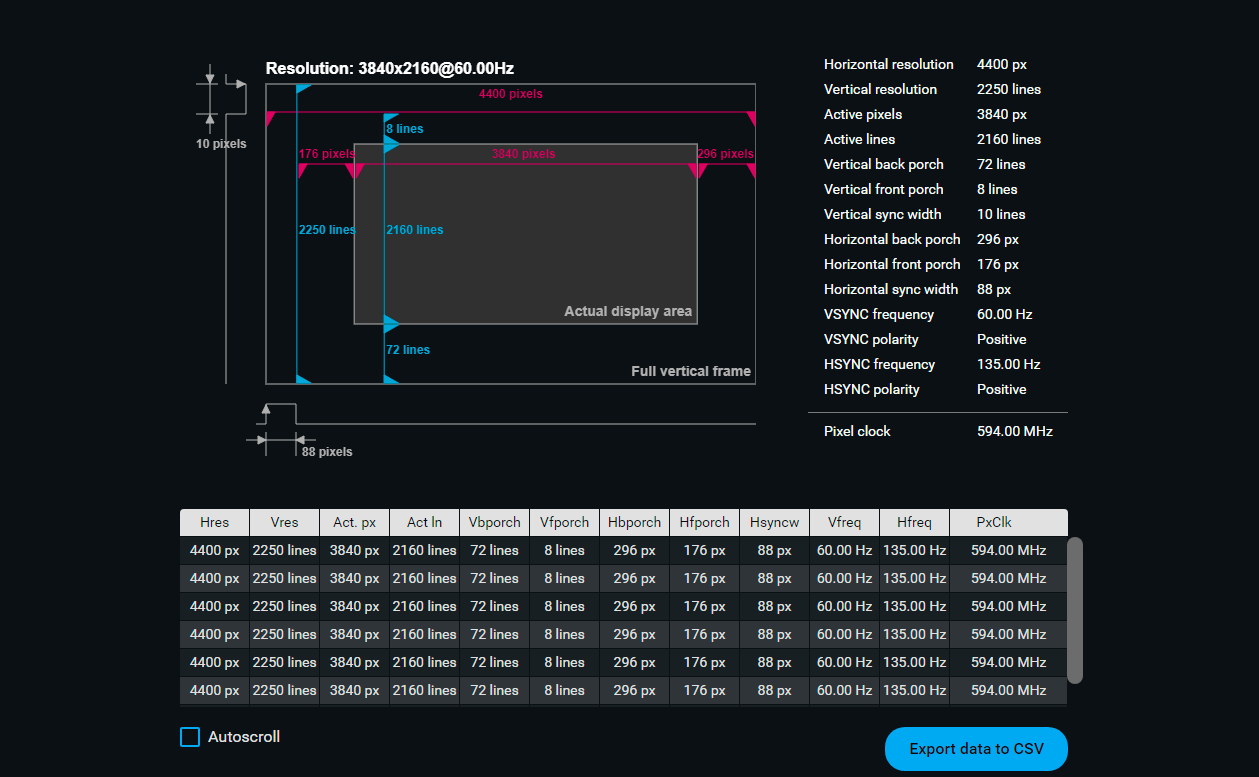
Task: Select the Vfporch column header
Action: tap(564, 522)
